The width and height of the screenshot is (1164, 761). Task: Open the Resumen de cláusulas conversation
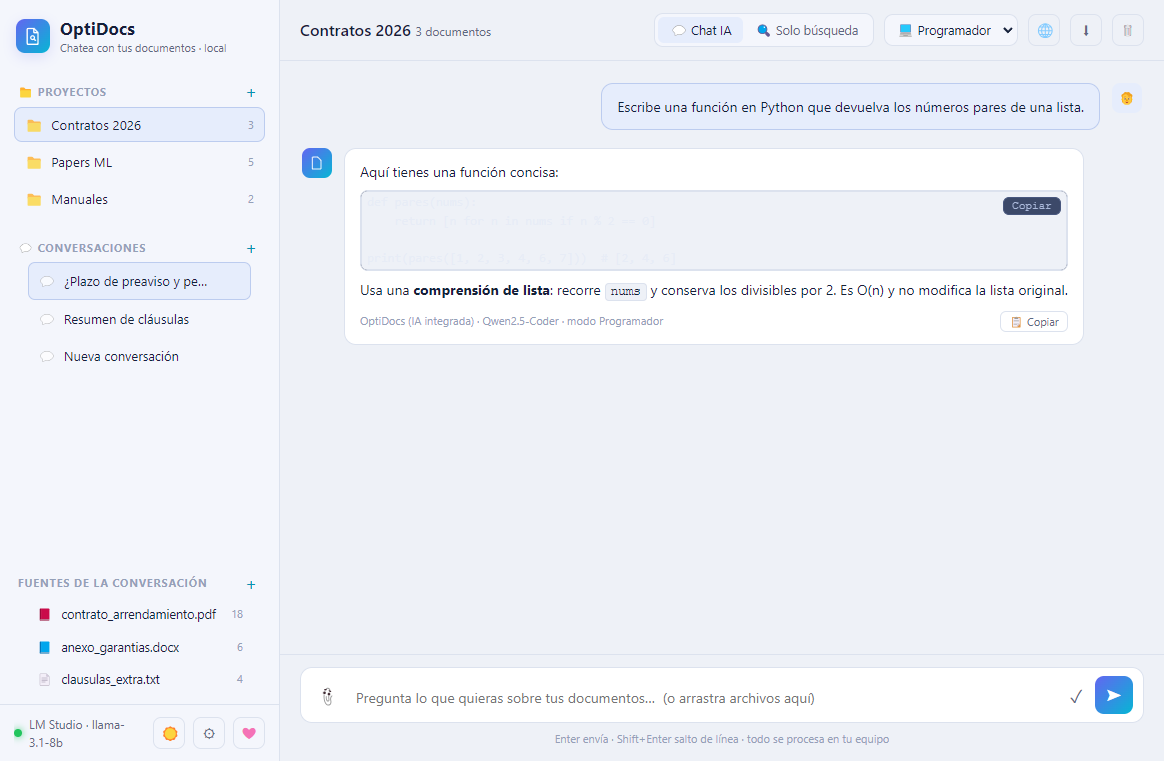click(x=140, y=319)
